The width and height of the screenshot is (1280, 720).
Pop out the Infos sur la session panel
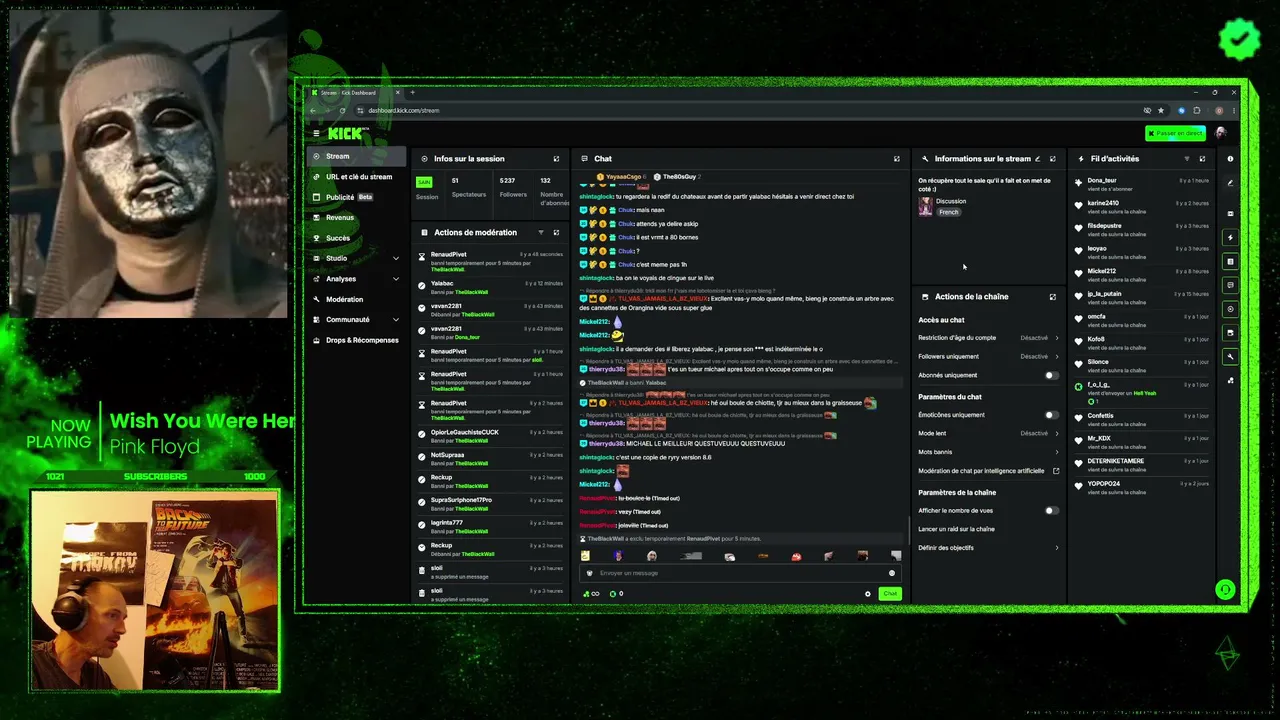(x=556, y=158)
